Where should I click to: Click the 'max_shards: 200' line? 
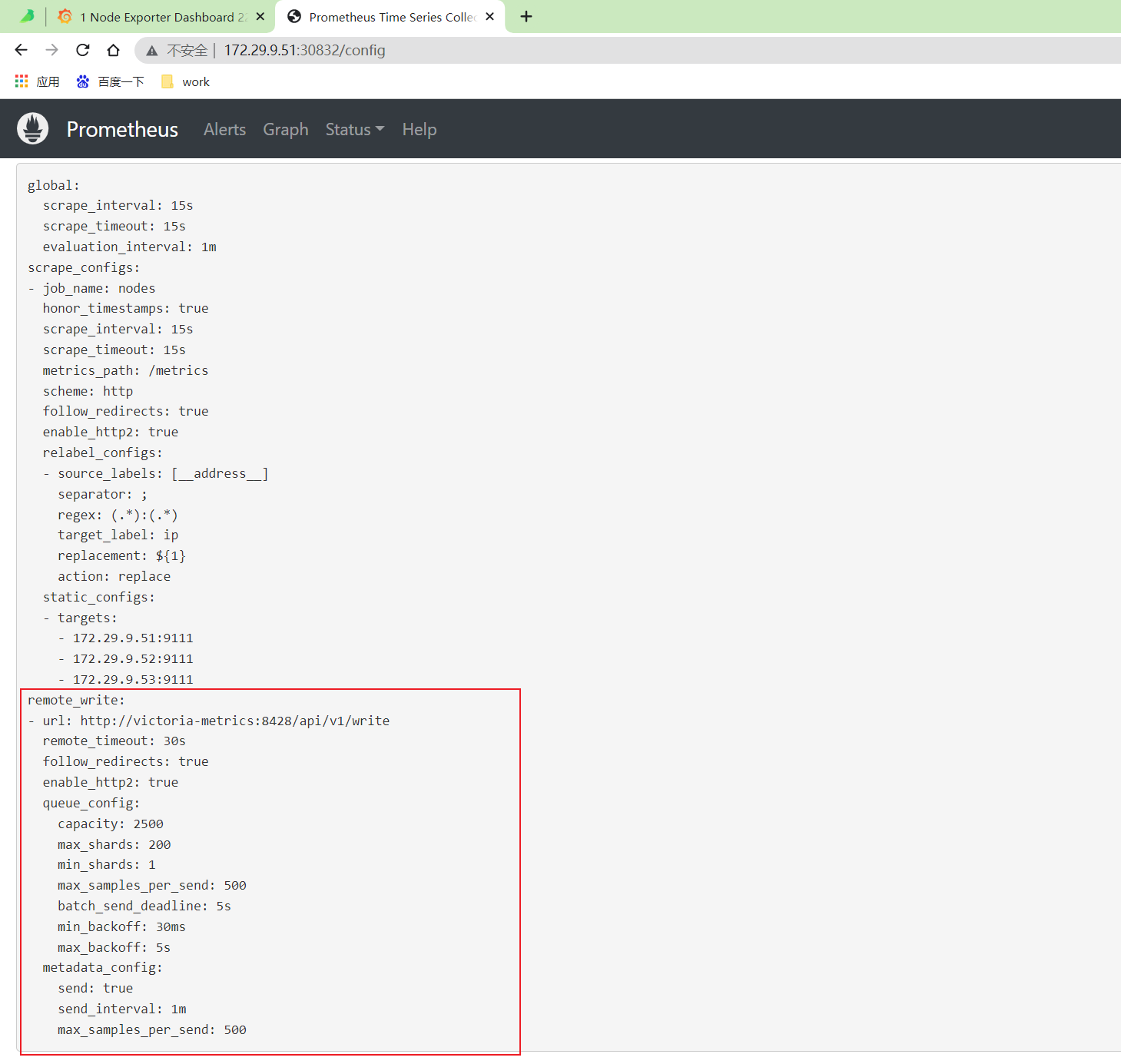point(114,844)
